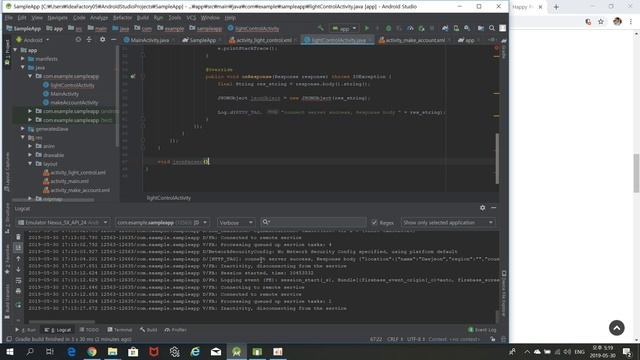Switch to MainActivity.java editor tab

(149, 40)
